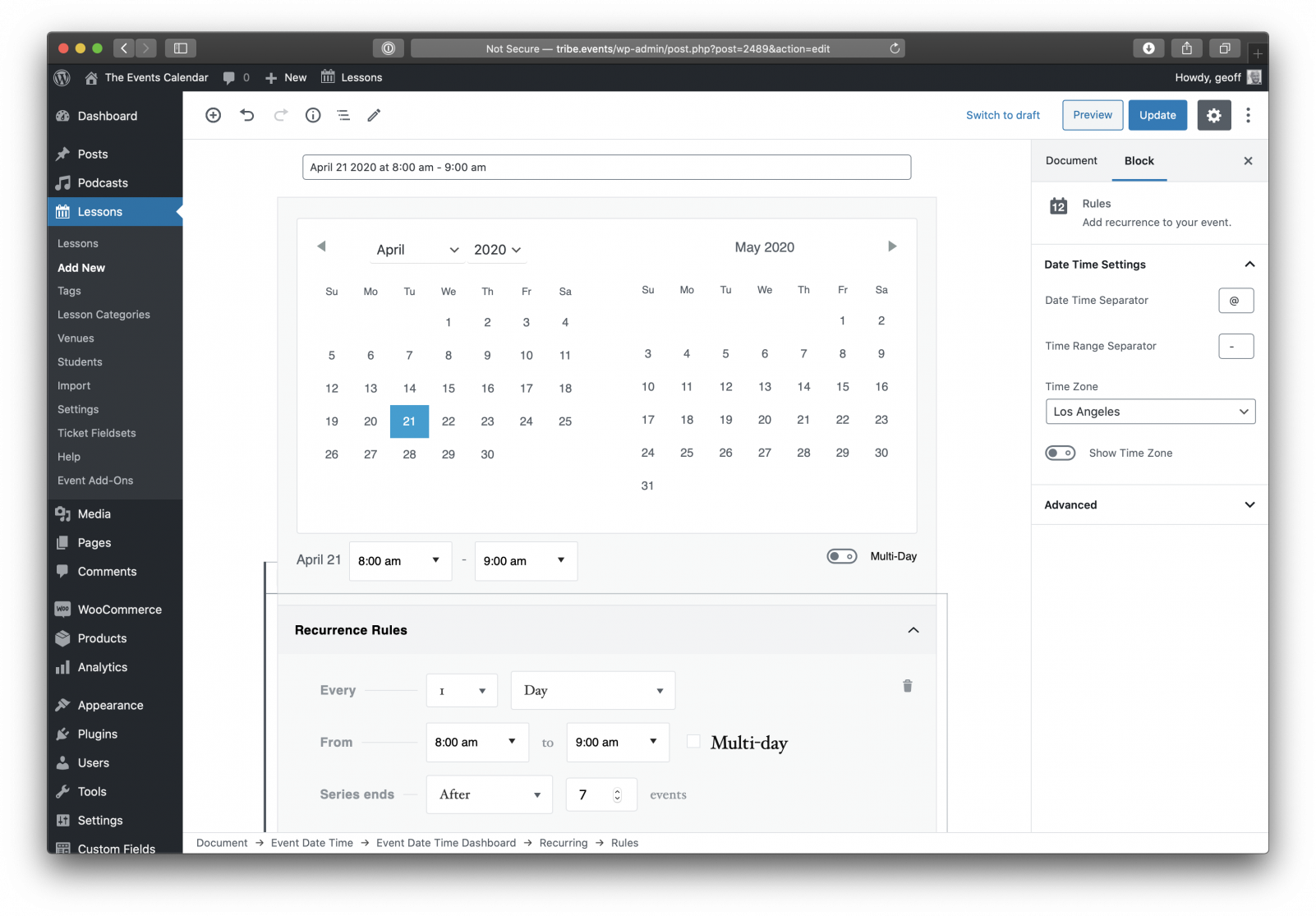Open the block navigation list icon

pyautogui.click(x=343, y=115)
